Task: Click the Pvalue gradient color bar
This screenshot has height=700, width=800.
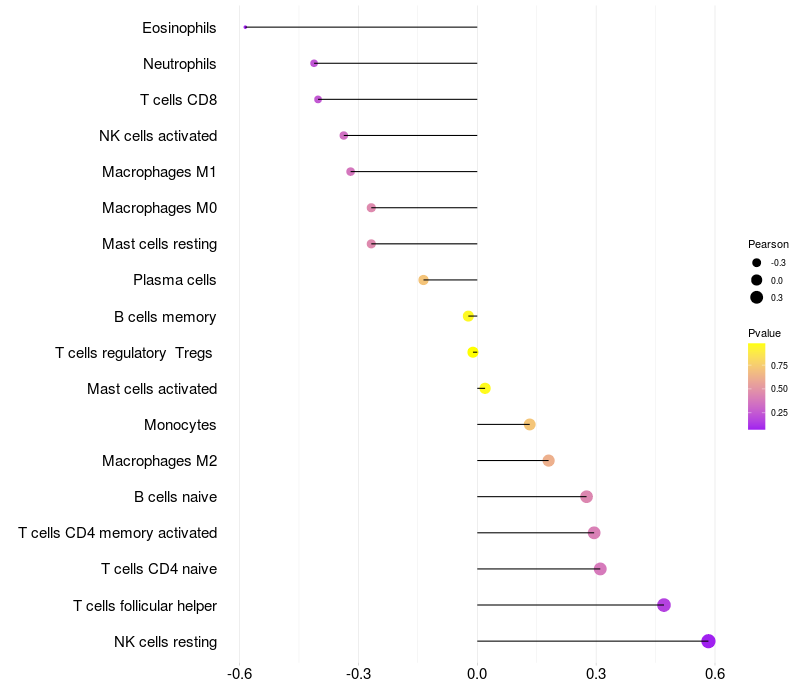Action: [756, 387]
